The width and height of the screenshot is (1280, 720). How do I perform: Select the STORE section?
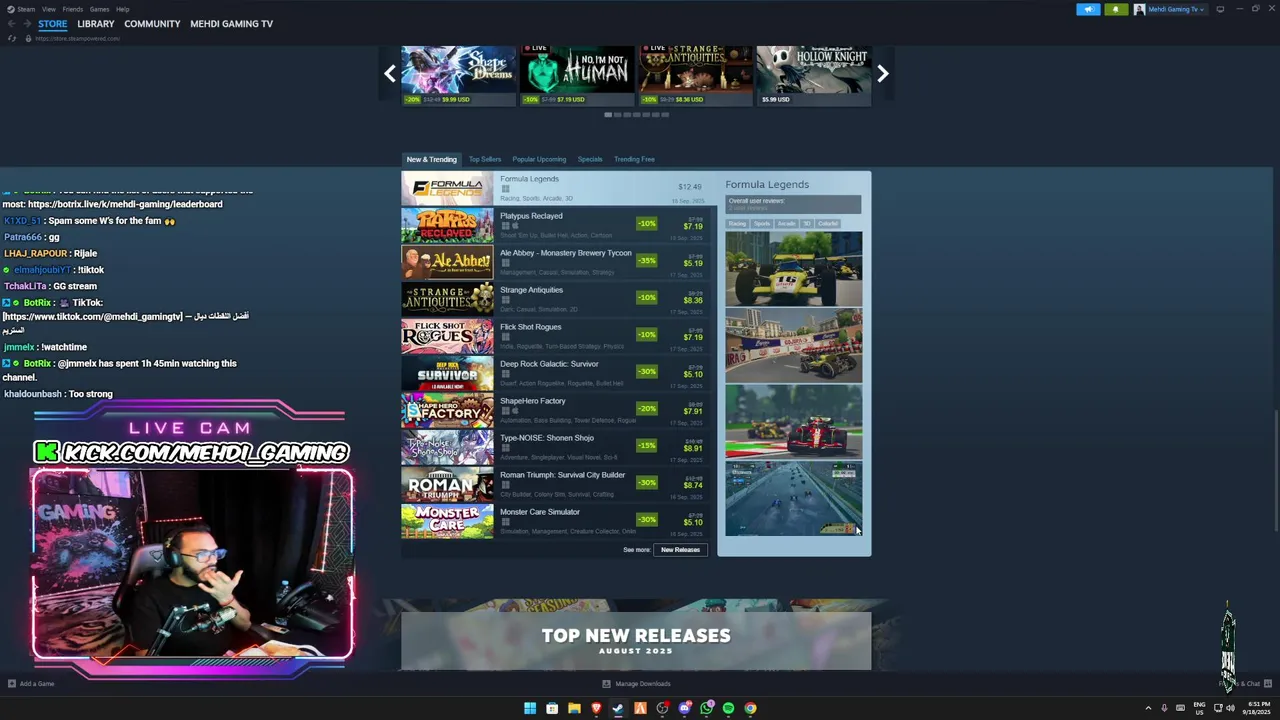[53, 24]
